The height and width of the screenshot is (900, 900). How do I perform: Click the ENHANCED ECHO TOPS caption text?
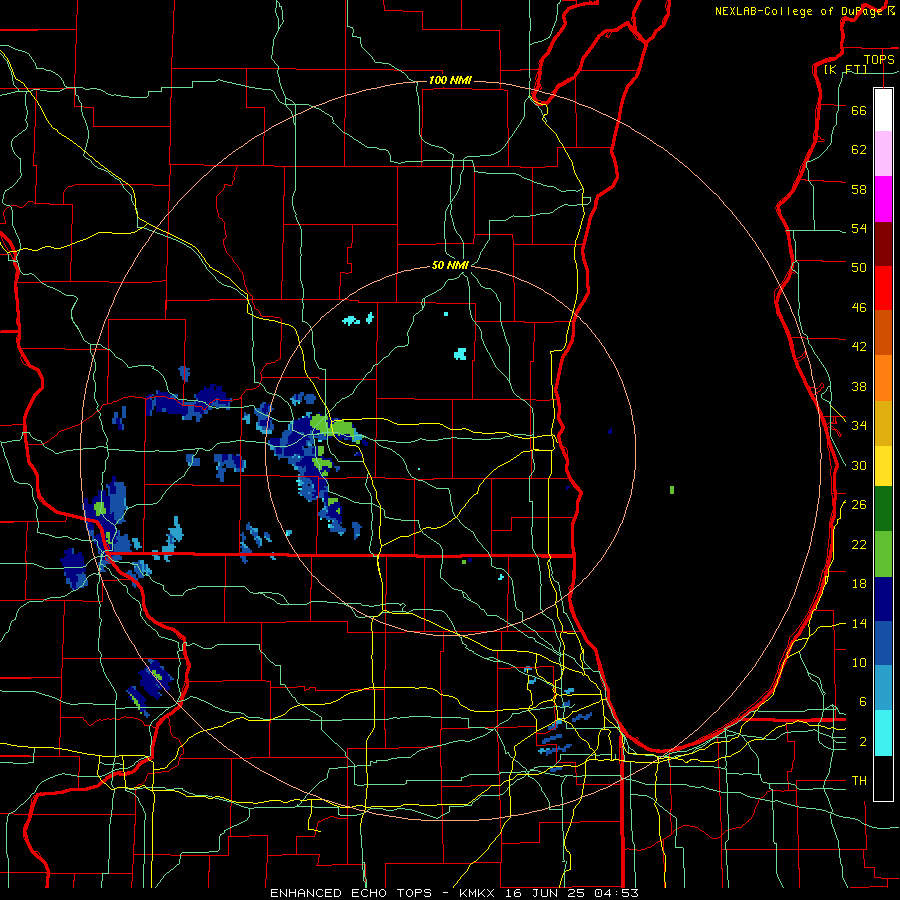351,893
